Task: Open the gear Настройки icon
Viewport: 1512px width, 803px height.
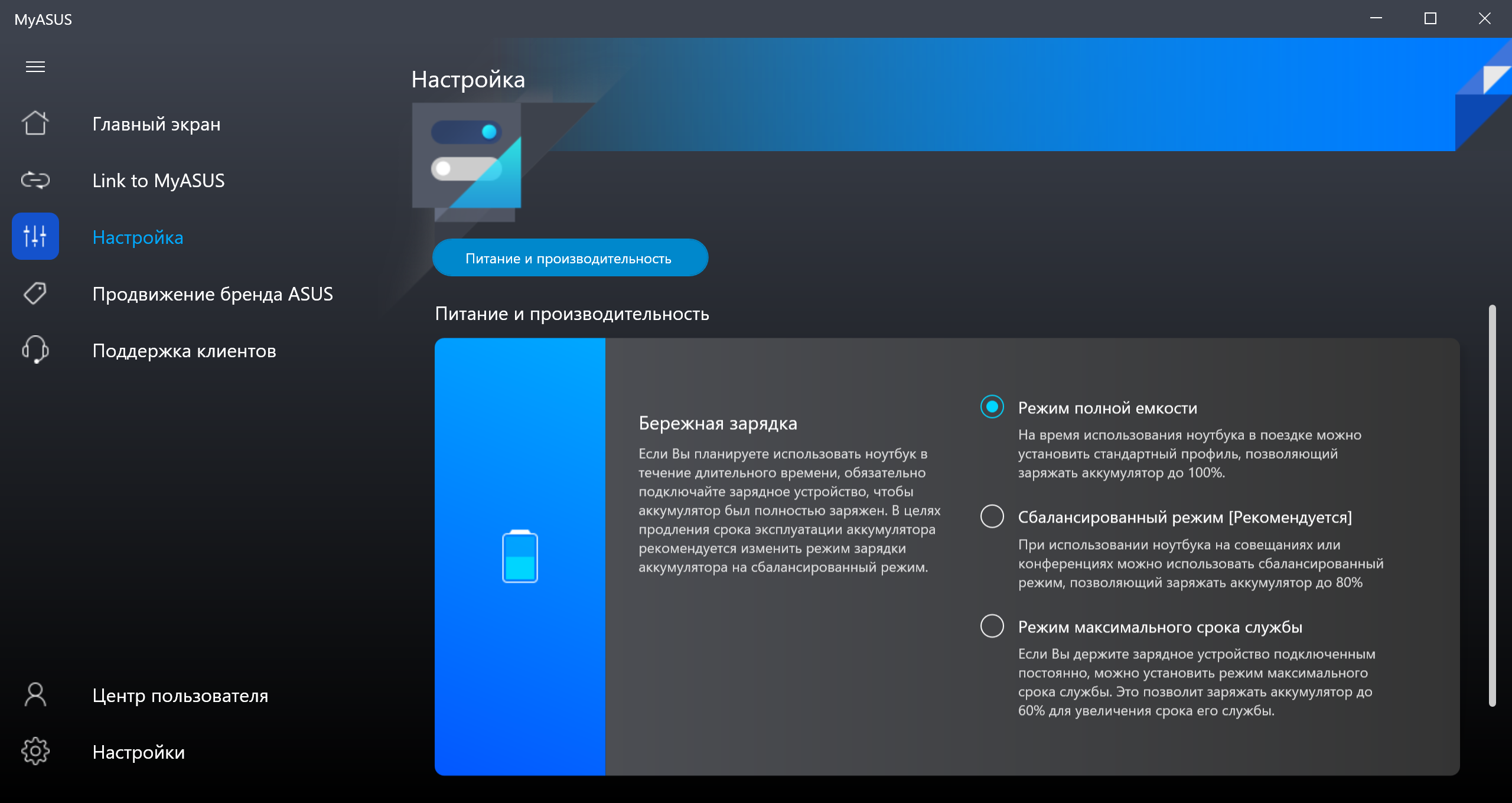Action: (x=35, y=752)
